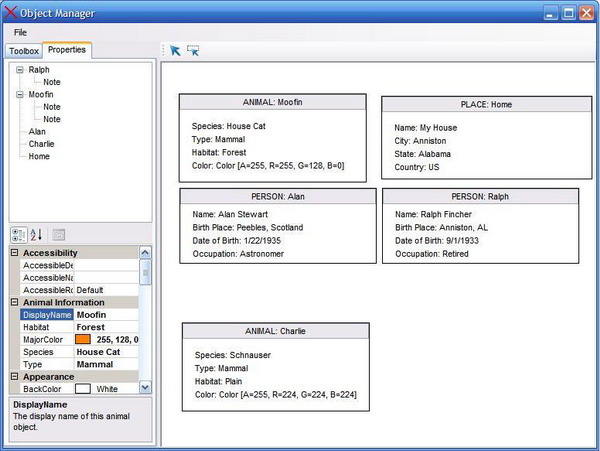Click the property grid scrollbar thumb

point(145,272)
